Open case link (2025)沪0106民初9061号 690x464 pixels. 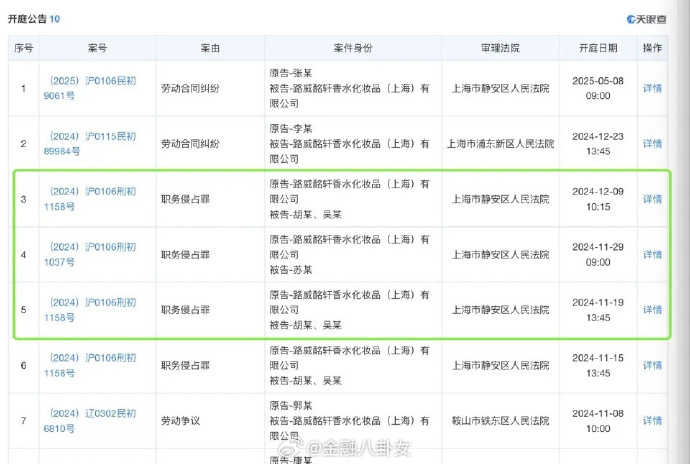[90, 88]
